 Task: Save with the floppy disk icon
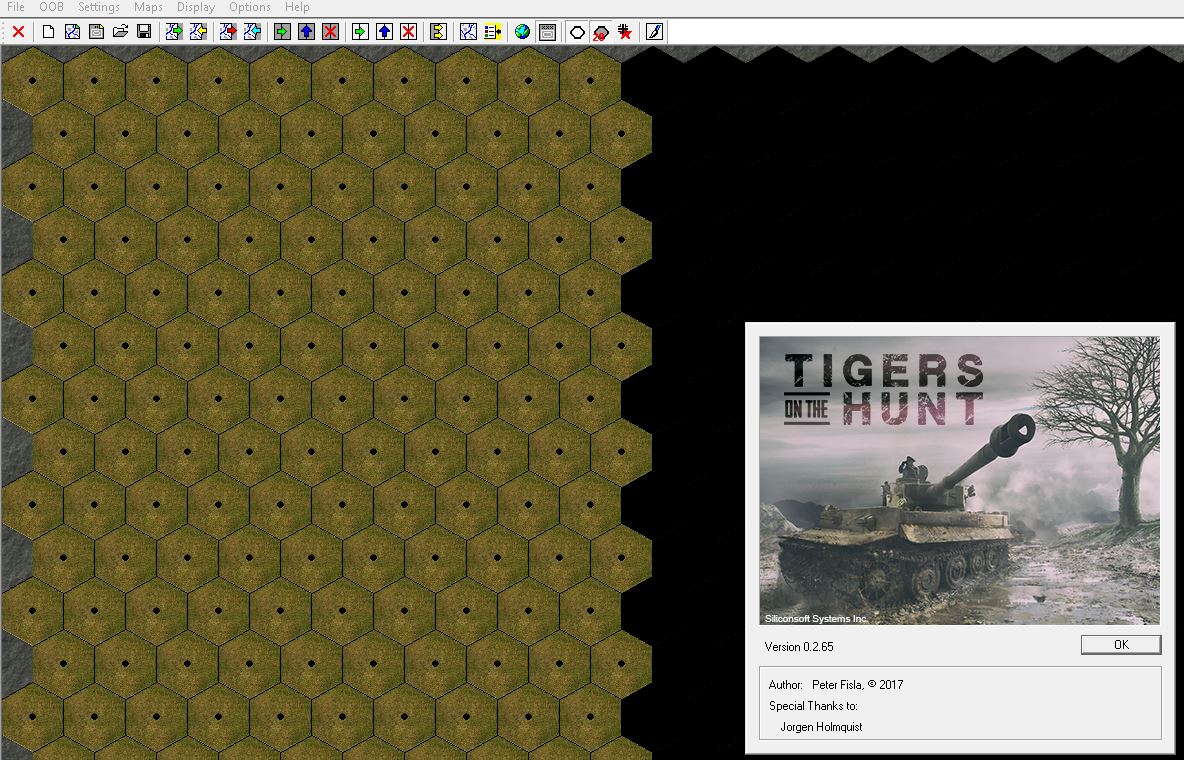point(144,32)
